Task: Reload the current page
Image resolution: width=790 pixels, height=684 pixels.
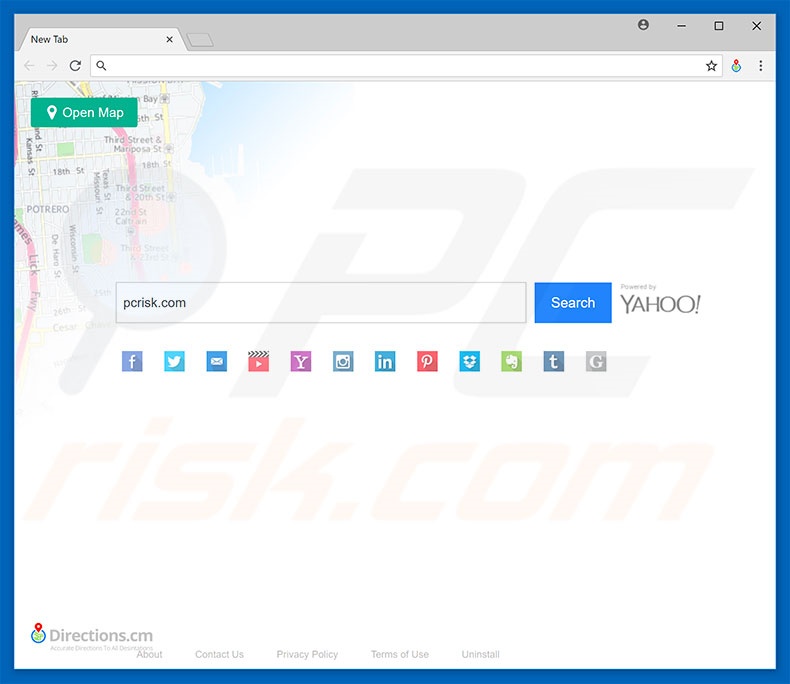Action: pos(76,66)
